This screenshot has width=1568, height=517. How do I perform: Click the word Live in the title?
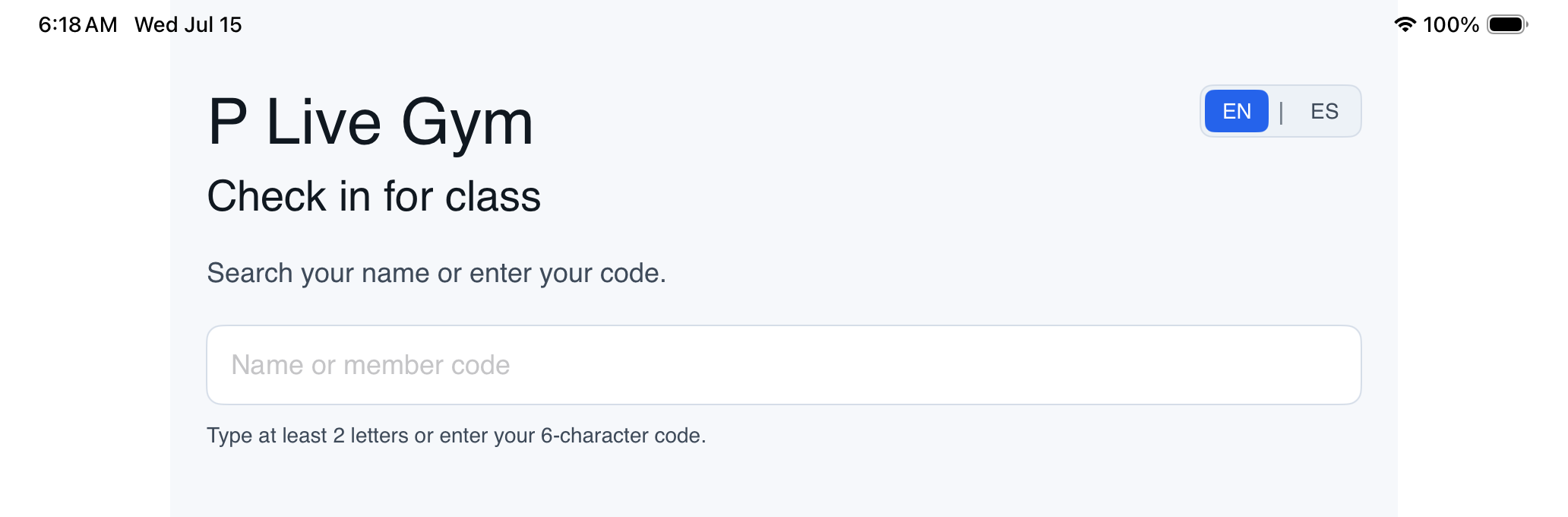coord(324,122)
